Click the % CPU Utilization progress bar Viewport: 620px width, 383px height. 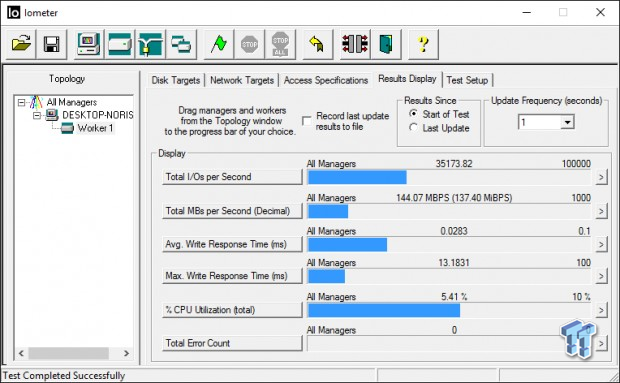point(449,310)
